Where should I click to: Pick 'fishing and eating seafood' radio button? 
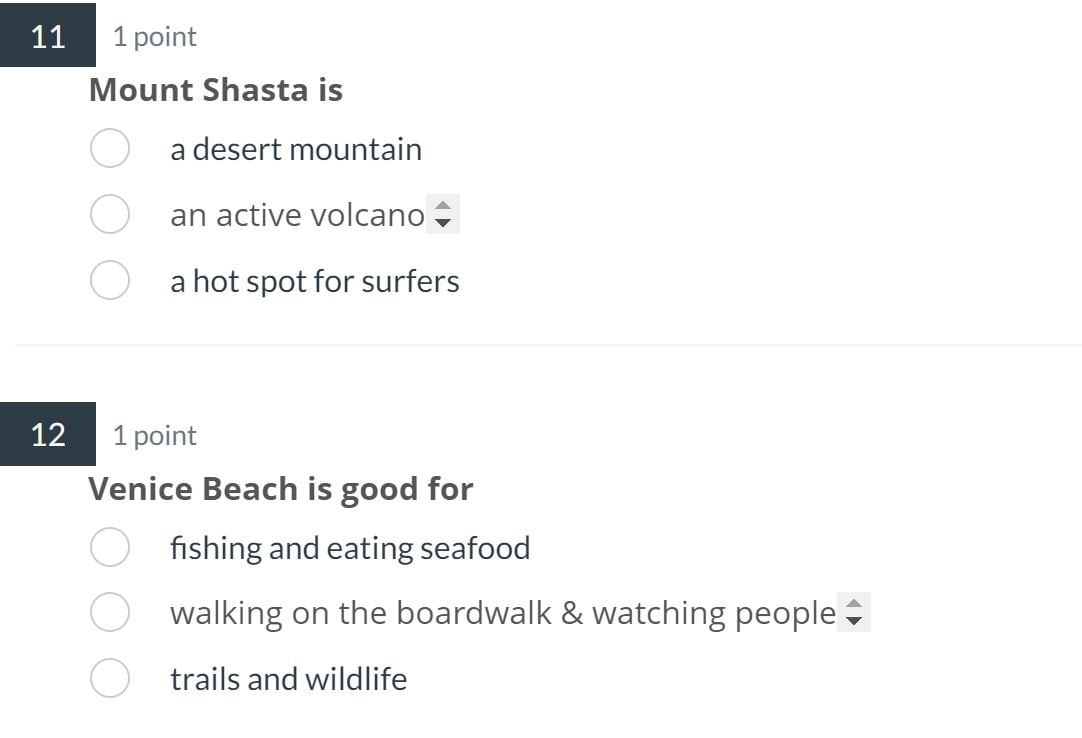pos(110,547)
